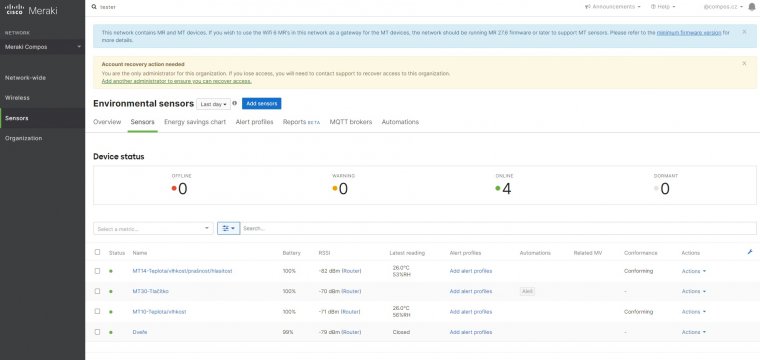Open Actions dropdown for MT30-Tlačítko

694,292
